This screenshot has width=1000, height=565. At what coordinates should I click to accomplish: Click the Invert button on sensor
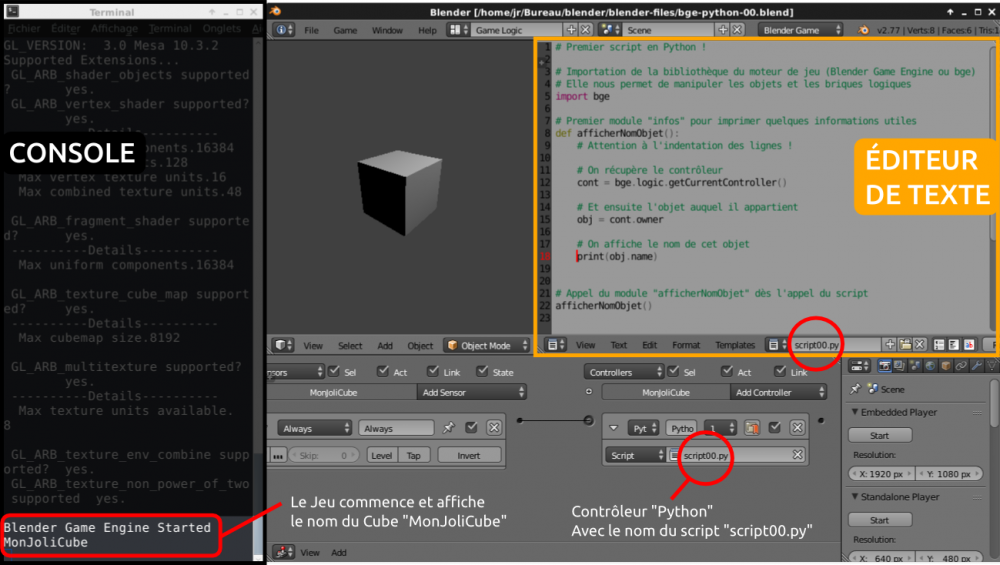468,455
